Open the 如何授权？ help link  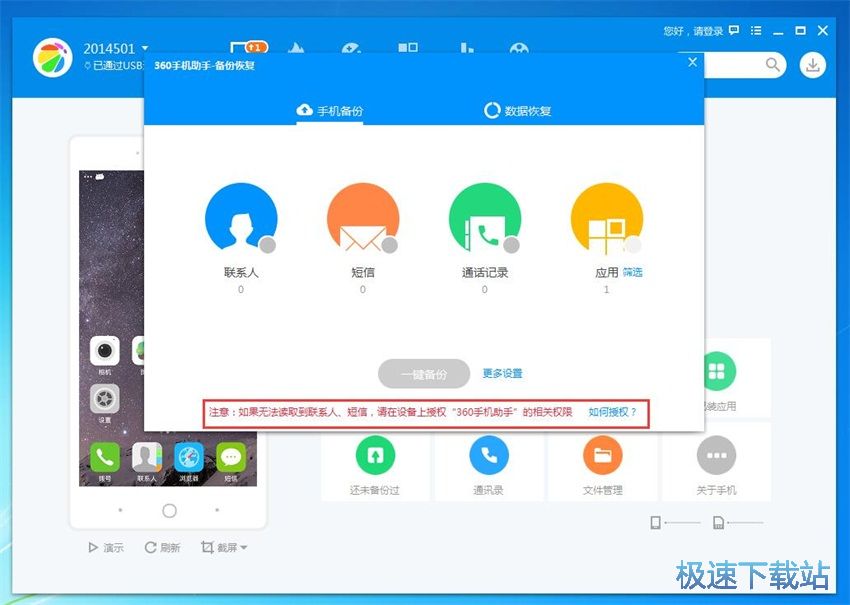tap(613, 413)
